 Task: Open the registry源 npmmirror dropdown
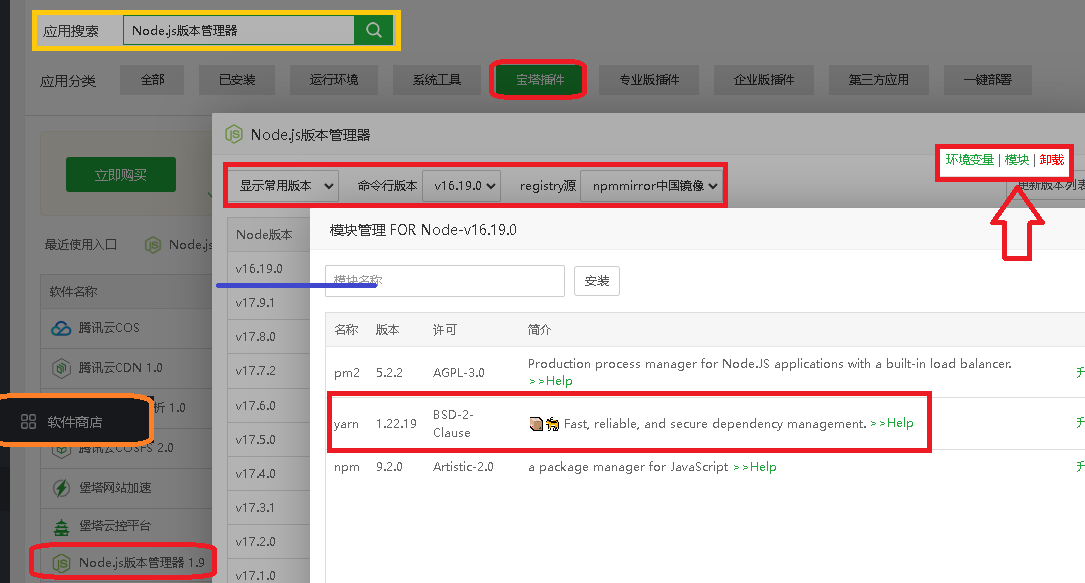[x=651, y=185]
